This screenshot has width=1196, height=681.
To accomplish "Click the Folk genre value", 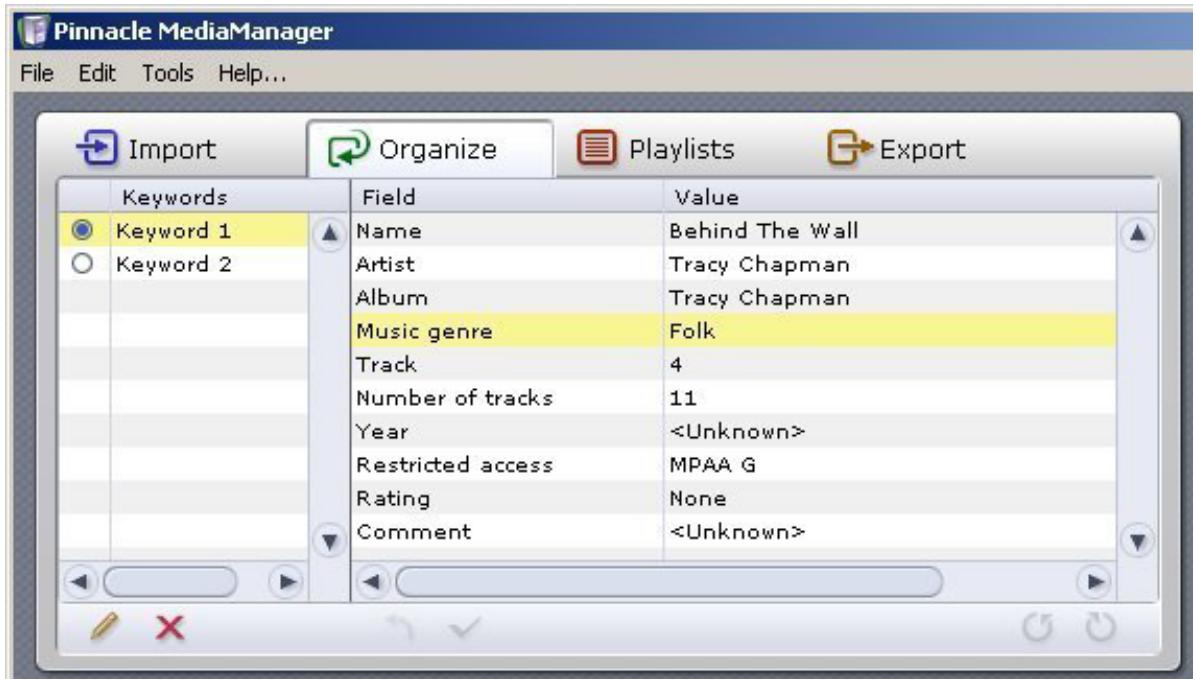I will coord(692,331).
